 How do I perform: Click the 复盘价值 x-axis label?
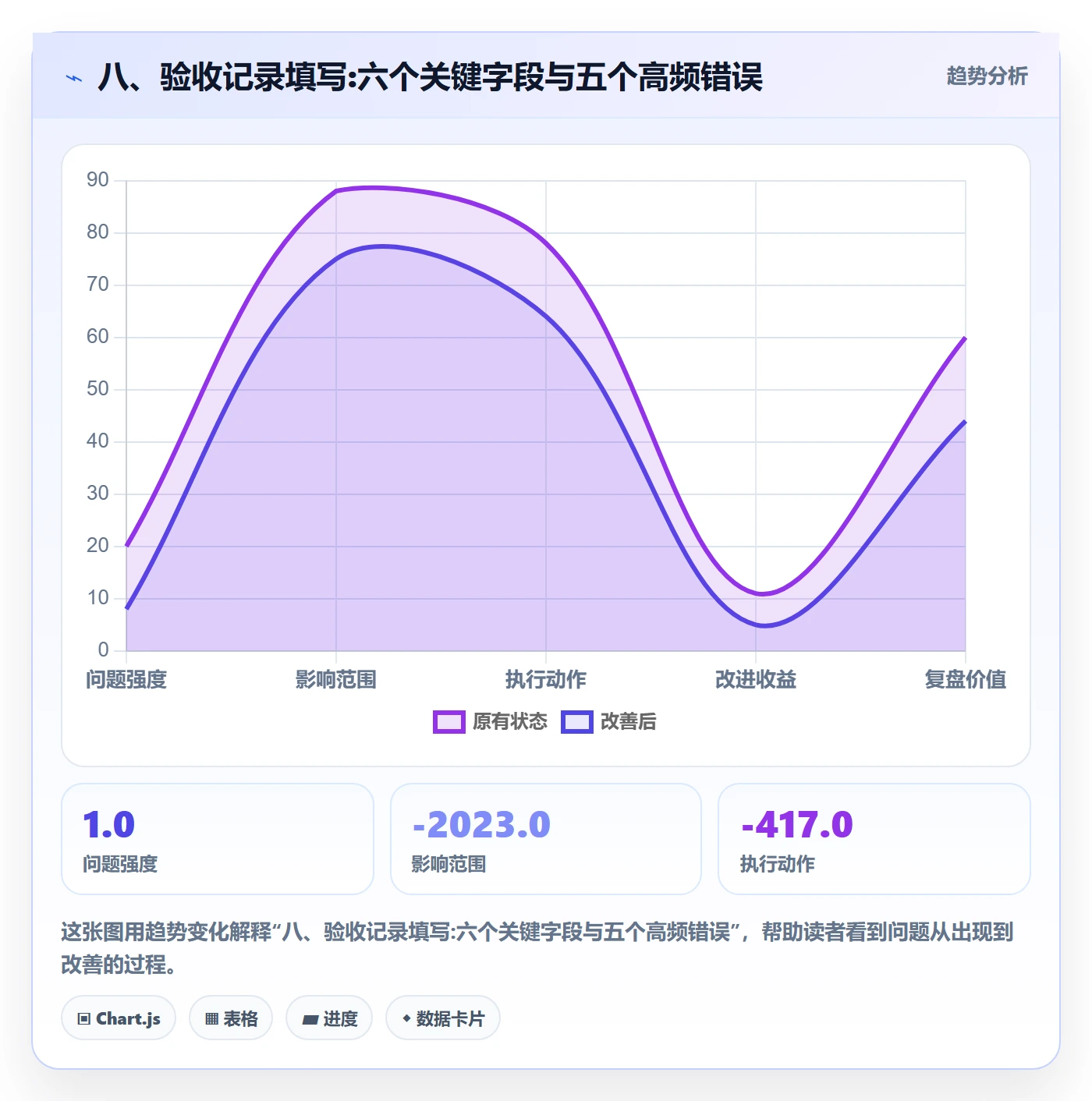966,680
